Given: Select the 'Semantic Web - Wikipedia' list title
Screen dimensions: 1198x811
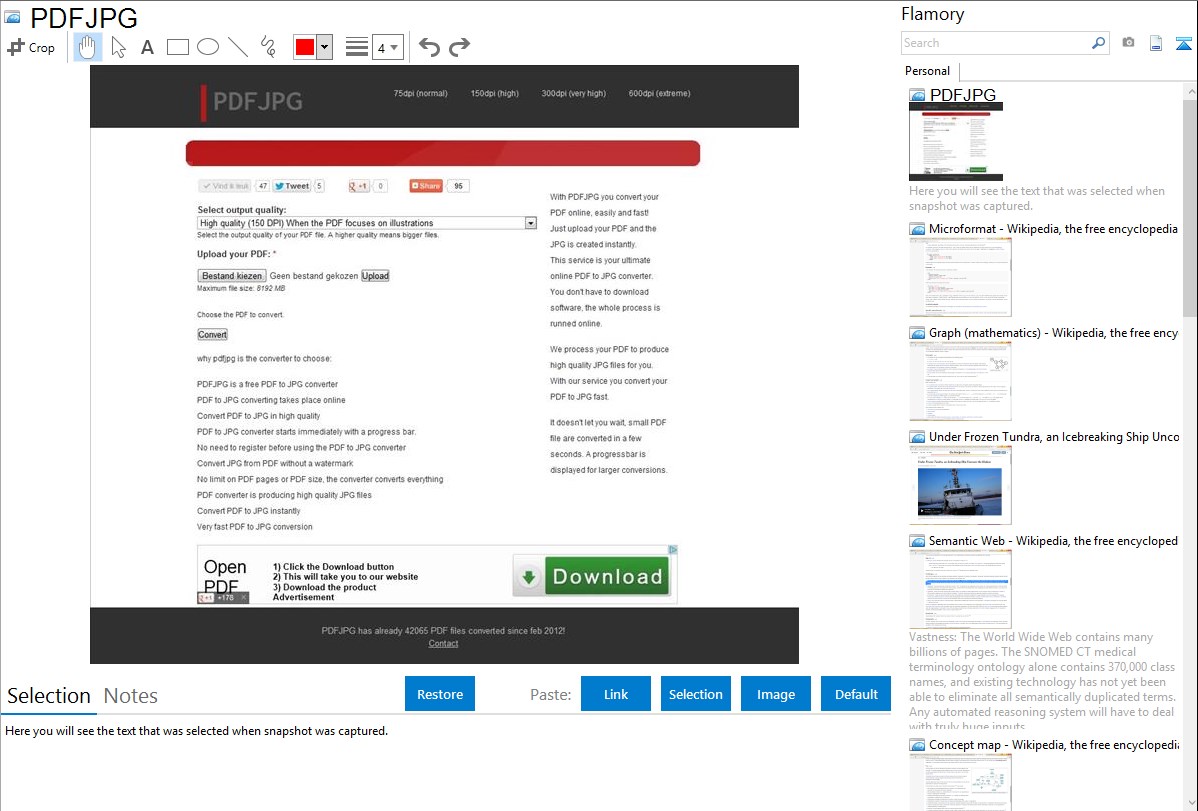Looking at the screenshot, I should (1053, 541).
